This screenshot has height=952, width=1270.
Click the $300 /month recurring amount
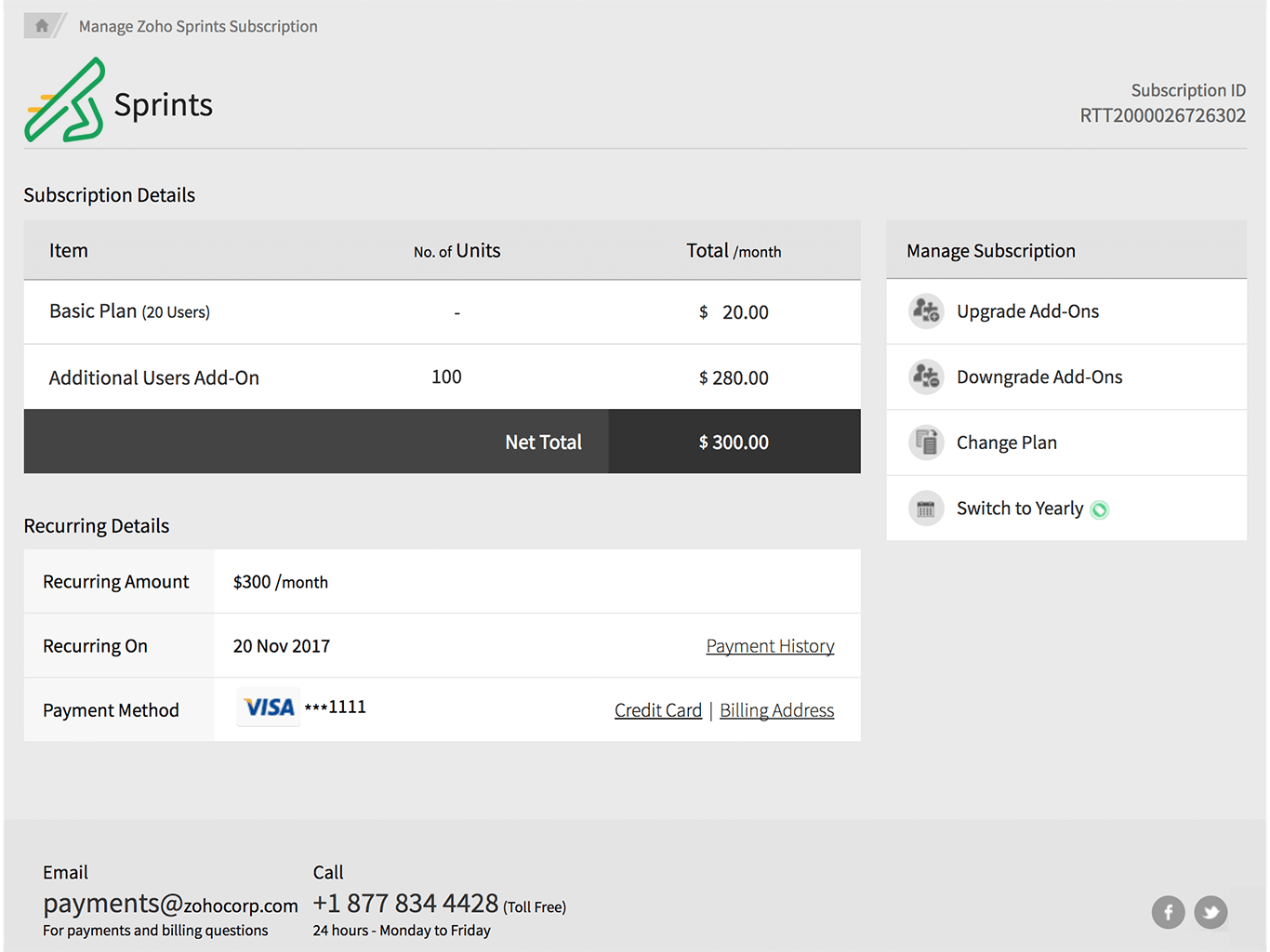[280, 582]
